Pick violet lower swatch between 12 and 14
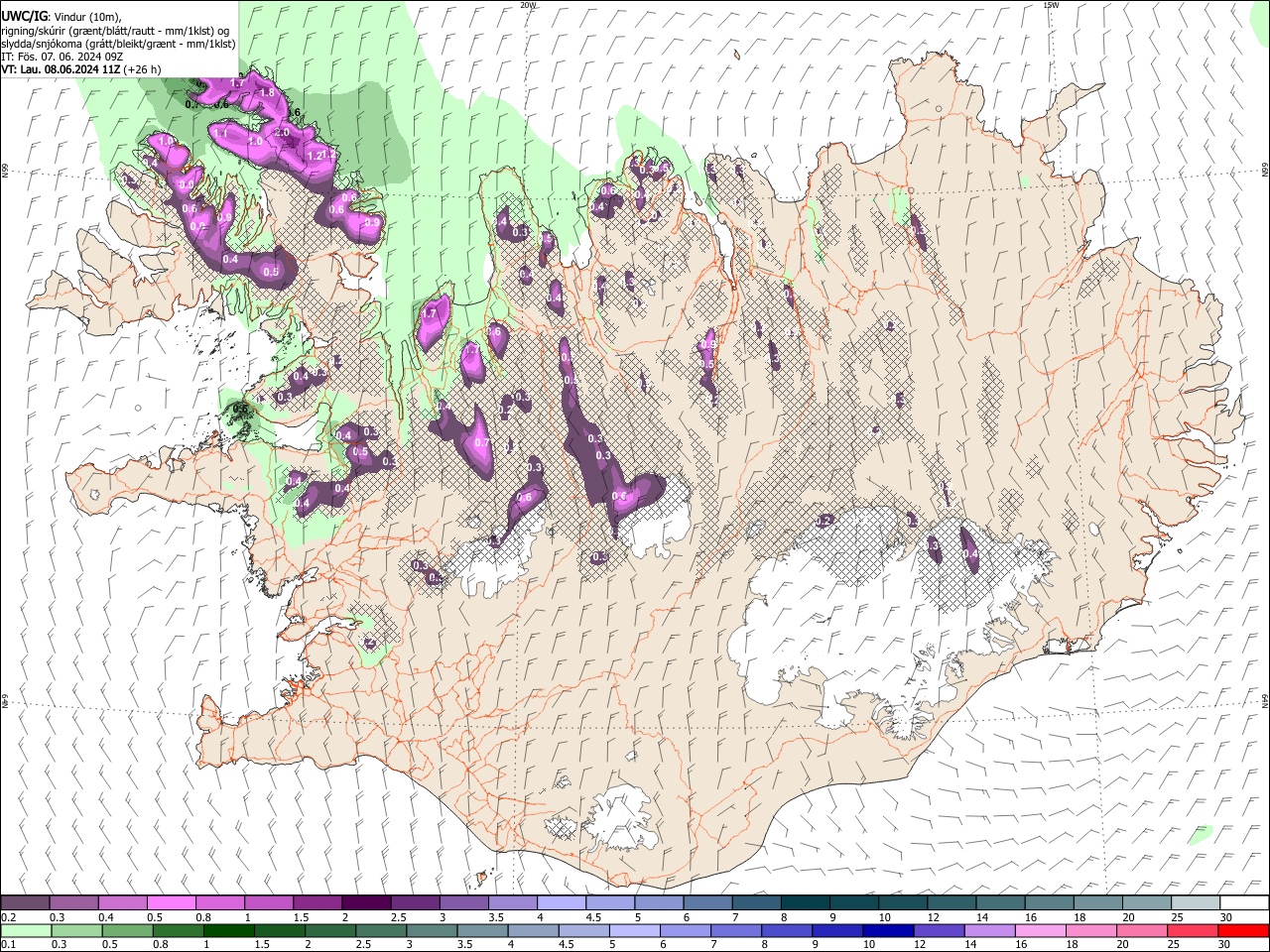Image resolution: width=1270 pixels, height=952 pixels. coord(939,930)
